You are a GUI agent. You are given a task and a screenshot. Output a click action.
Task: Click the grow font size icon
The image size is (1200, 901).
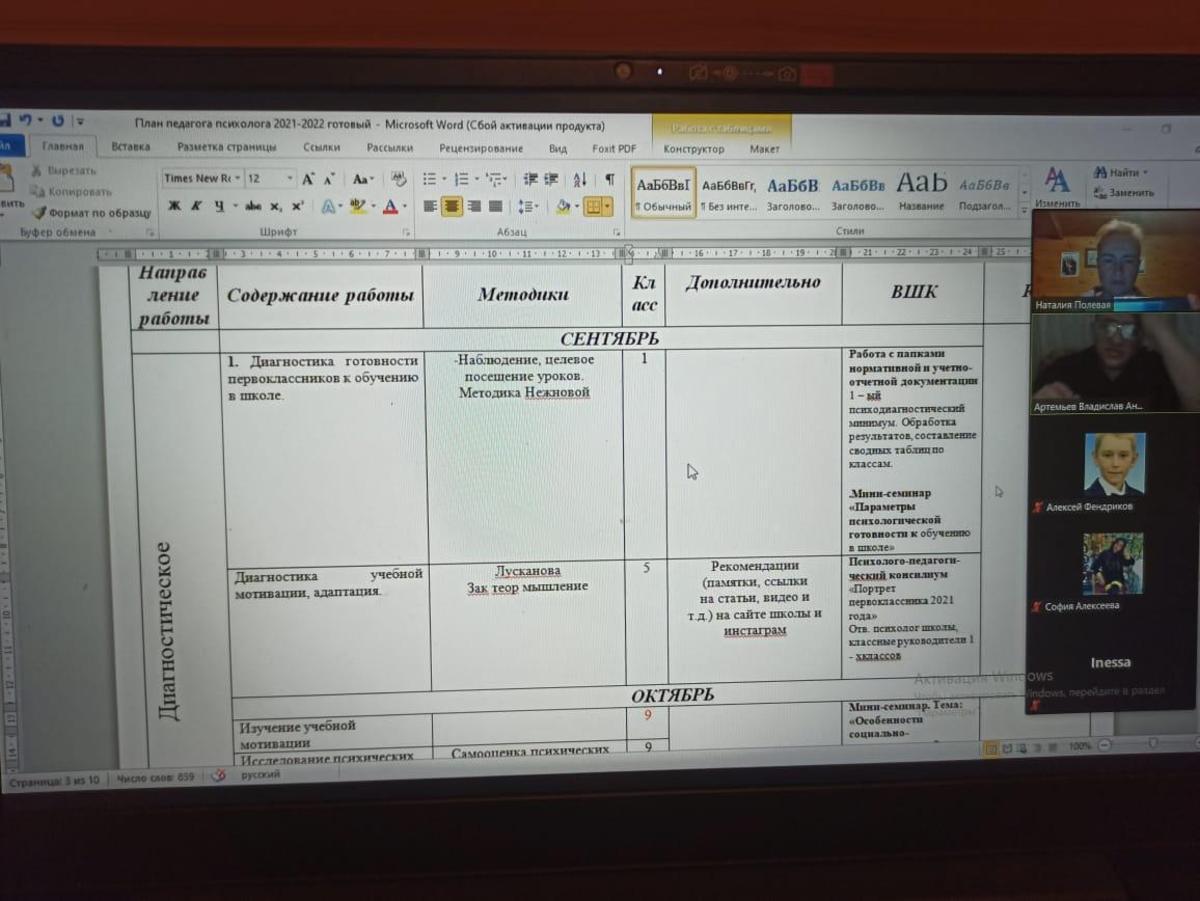click(x=308, y=179)
